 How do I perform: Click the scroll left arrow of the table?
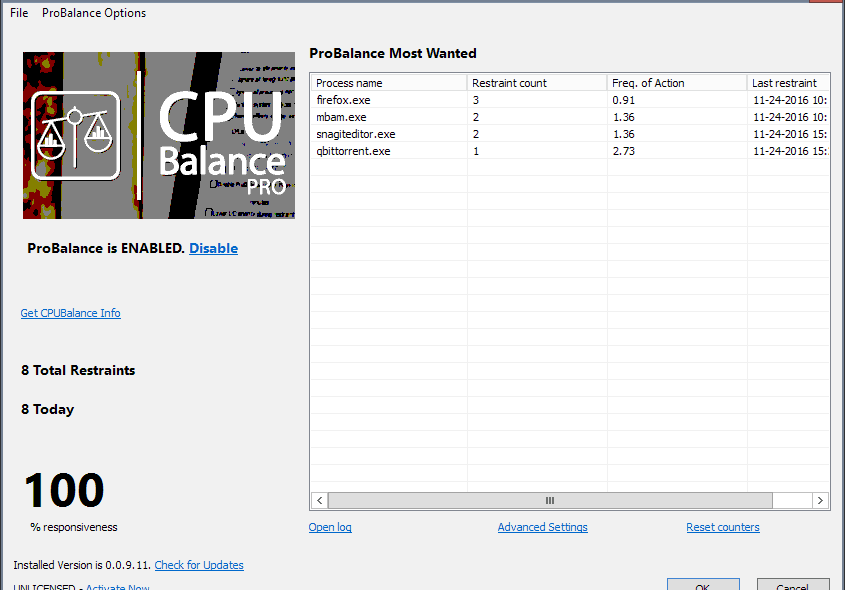[x=320, y=501]
